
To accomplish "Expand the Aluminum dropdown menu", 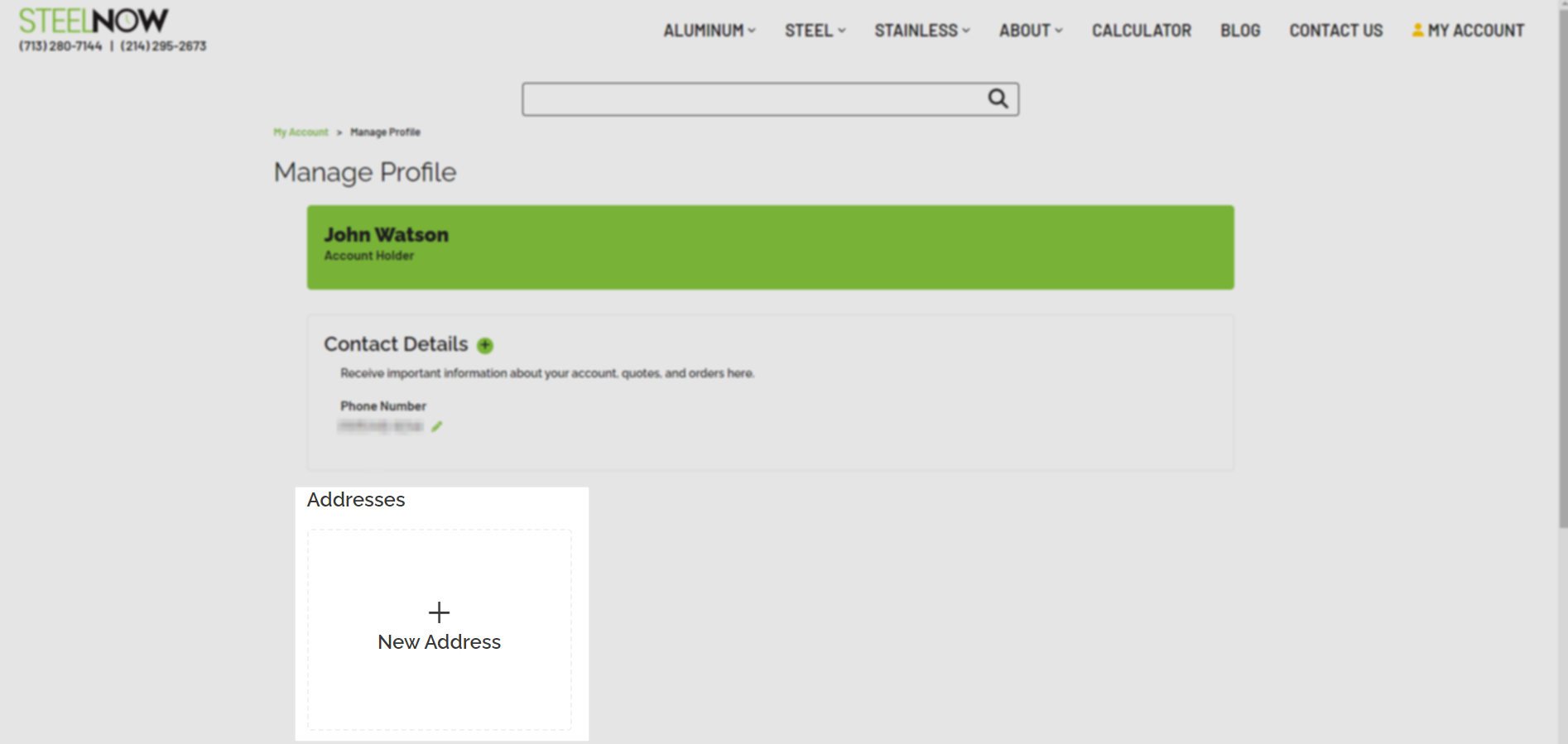I will [x=709, y=31].
